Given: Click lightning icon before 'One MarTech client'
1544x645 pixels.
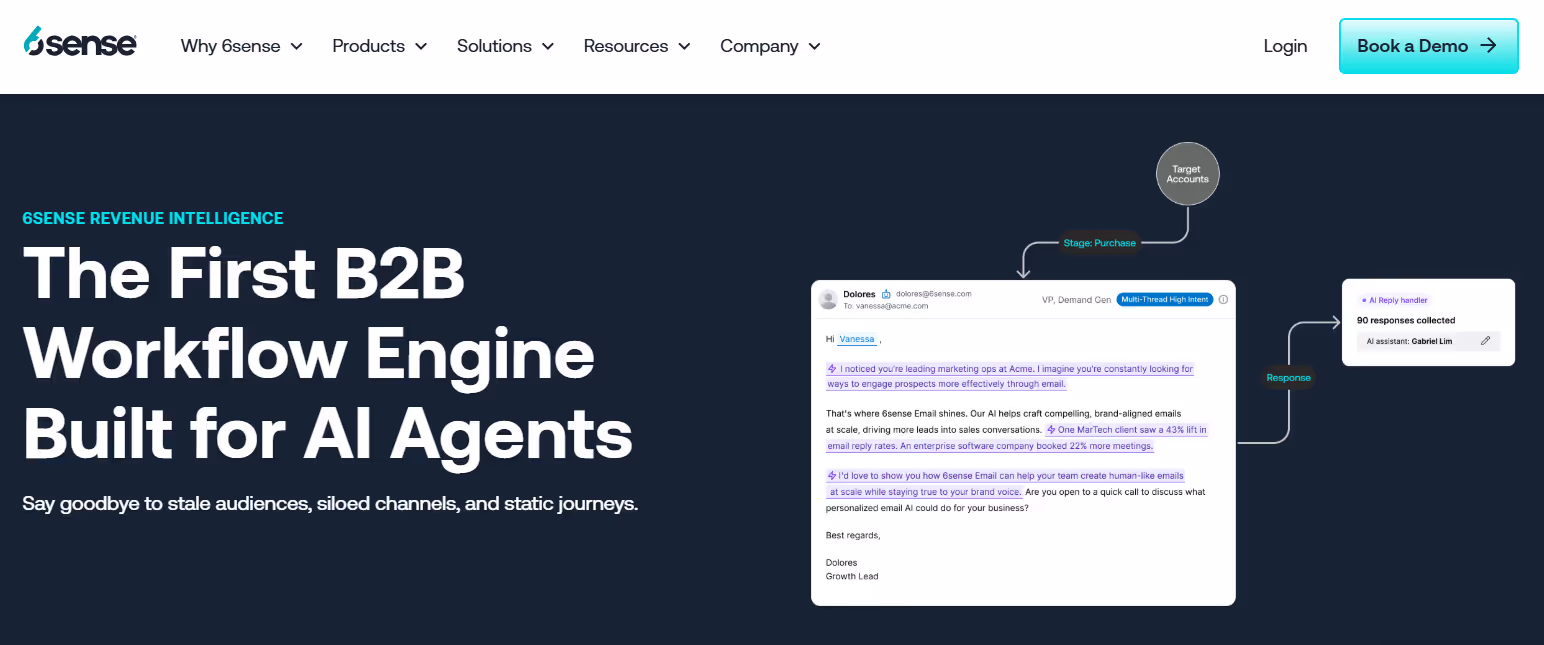Looking at the screenshot, I should pos(1051,430).
